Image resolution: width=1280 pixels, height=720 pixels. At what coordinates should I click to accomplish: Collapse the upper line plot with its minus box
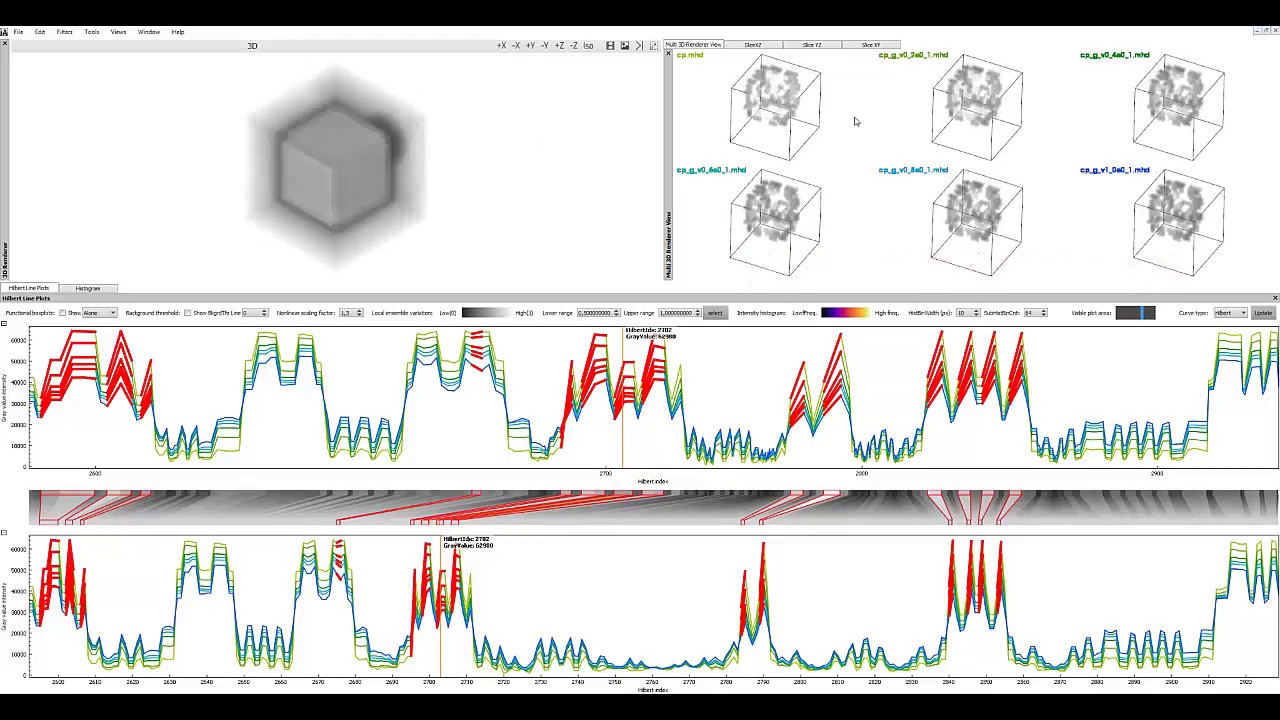pyautogui.click(x=4, y=324)
